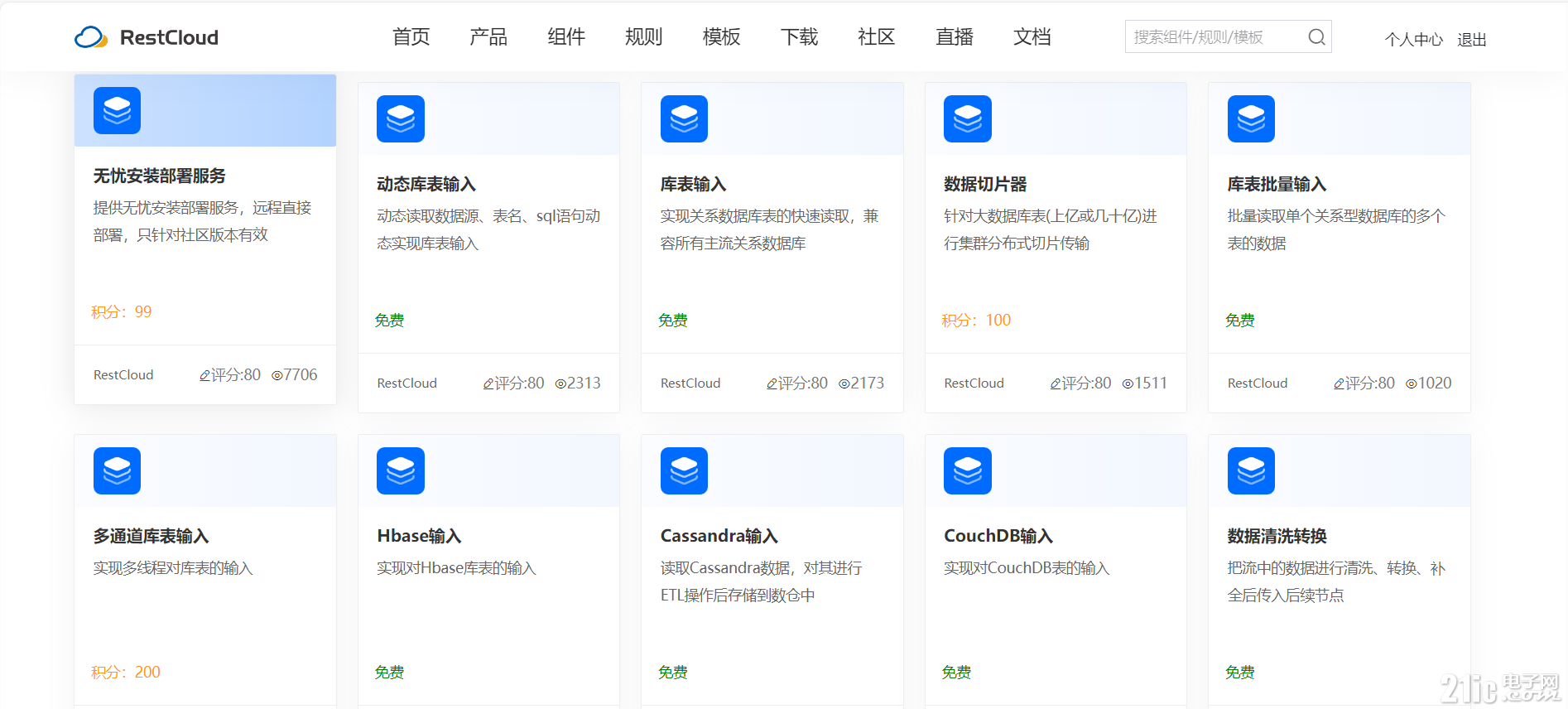Image resolution: width=1568 pixels, height=709 pixels.
Task: Open 个人中心 link
Action: pos(1414,39)
